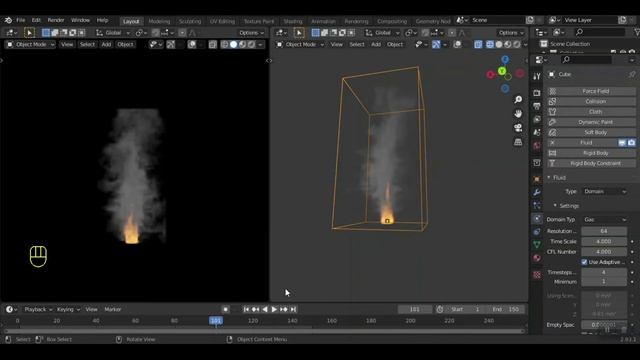Select material preview shading in right viewport
Image resolution: width=640 pixels, height=360 pixels.
[x=508, y=44]
